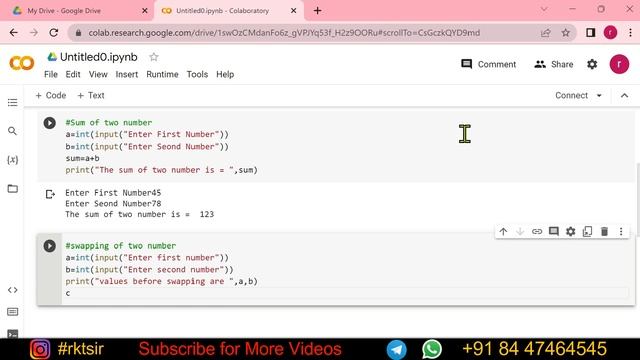The width and height of the screenshot is (640, 360).
Task: Toggle the browser side panel
Action: 590,33
